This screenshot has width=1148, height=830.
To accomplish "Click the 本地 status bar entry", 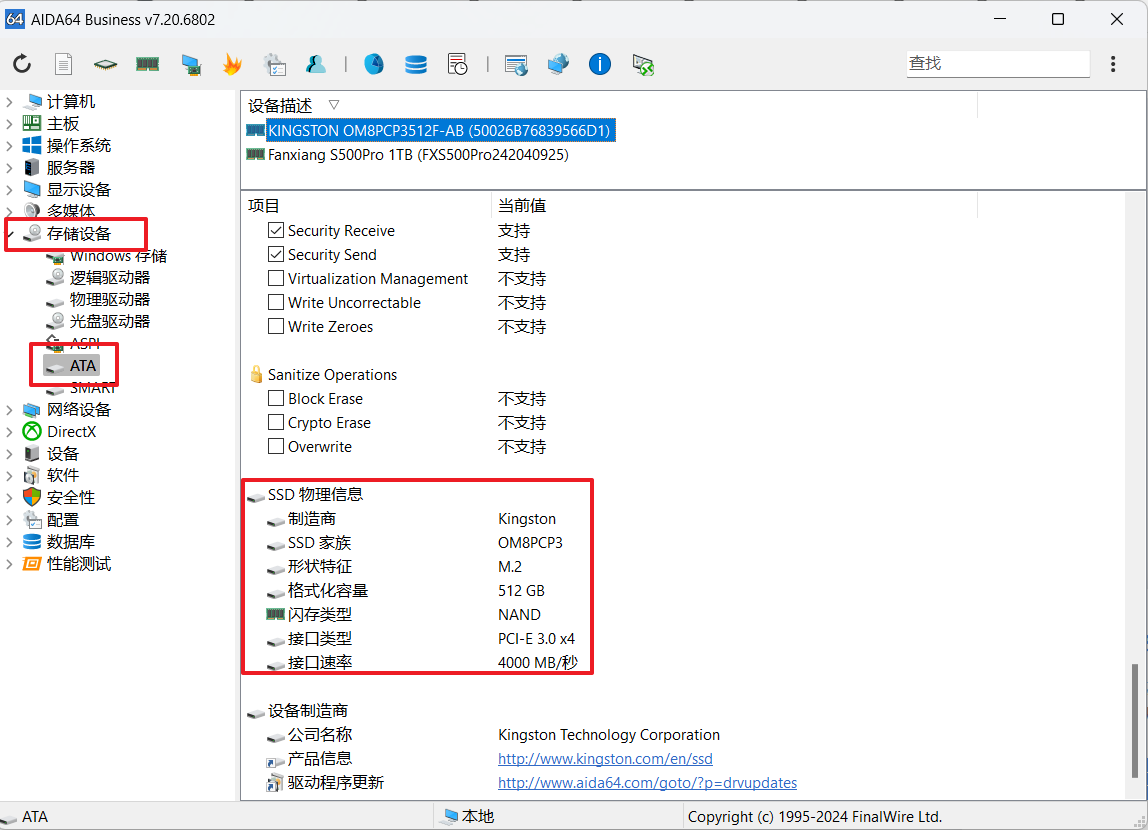I will (x=477, y=816).
